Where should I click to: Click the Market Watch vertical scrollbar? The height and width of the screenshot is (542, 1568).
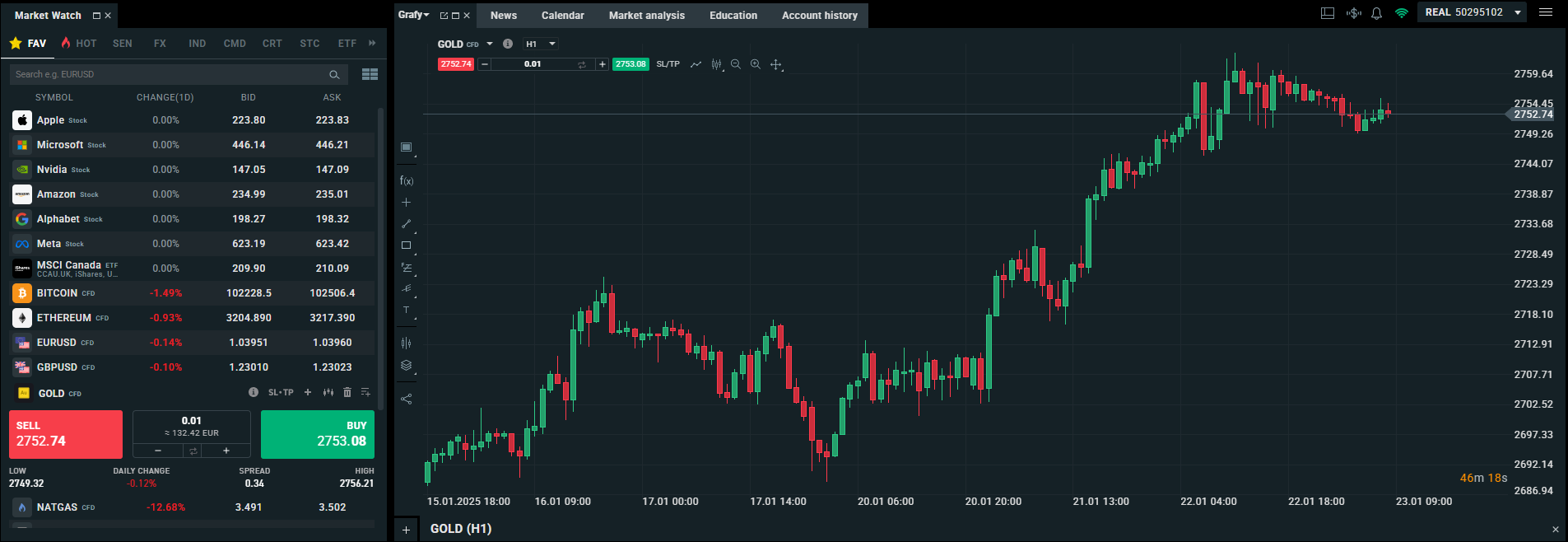point(380,247)
